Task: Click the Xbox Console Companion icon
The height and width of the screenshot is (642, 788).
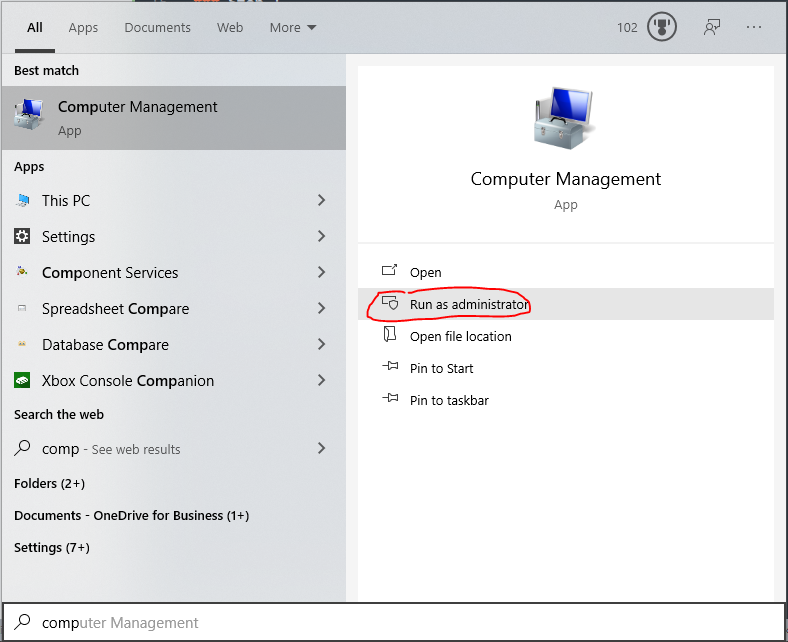Action: click(22, 381)
